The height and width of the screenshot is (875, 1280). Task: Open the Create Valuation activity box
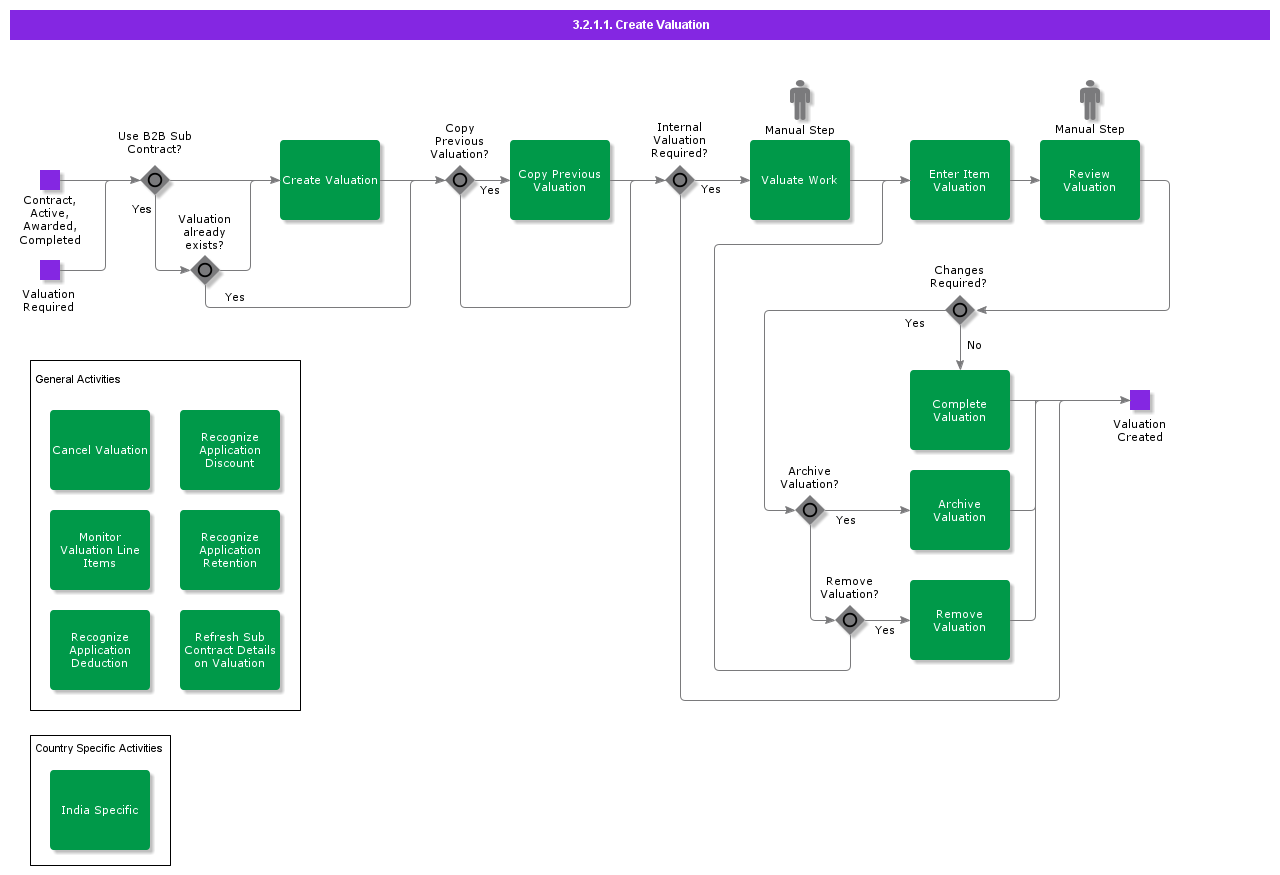tap(330, 180)
